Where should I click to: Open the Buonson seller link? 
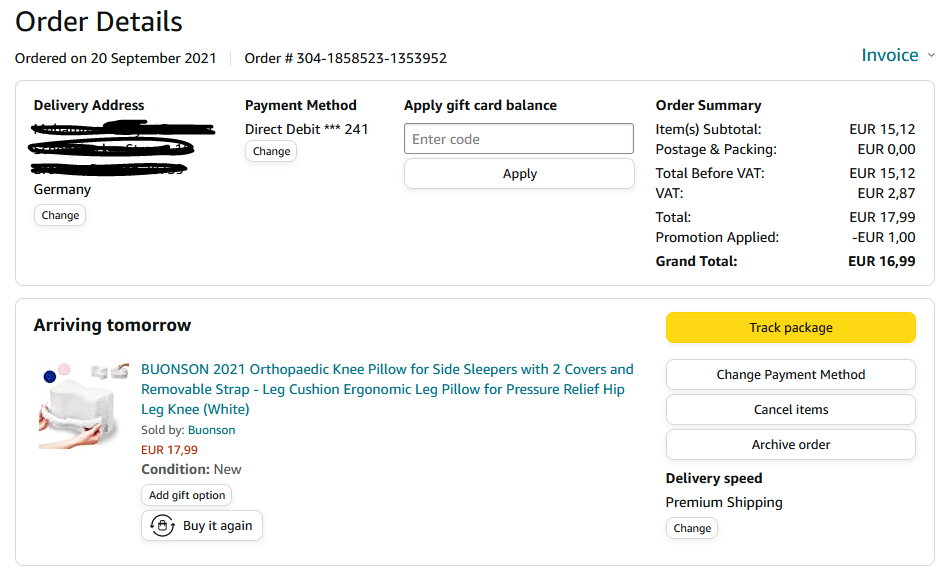coord(212,430)
